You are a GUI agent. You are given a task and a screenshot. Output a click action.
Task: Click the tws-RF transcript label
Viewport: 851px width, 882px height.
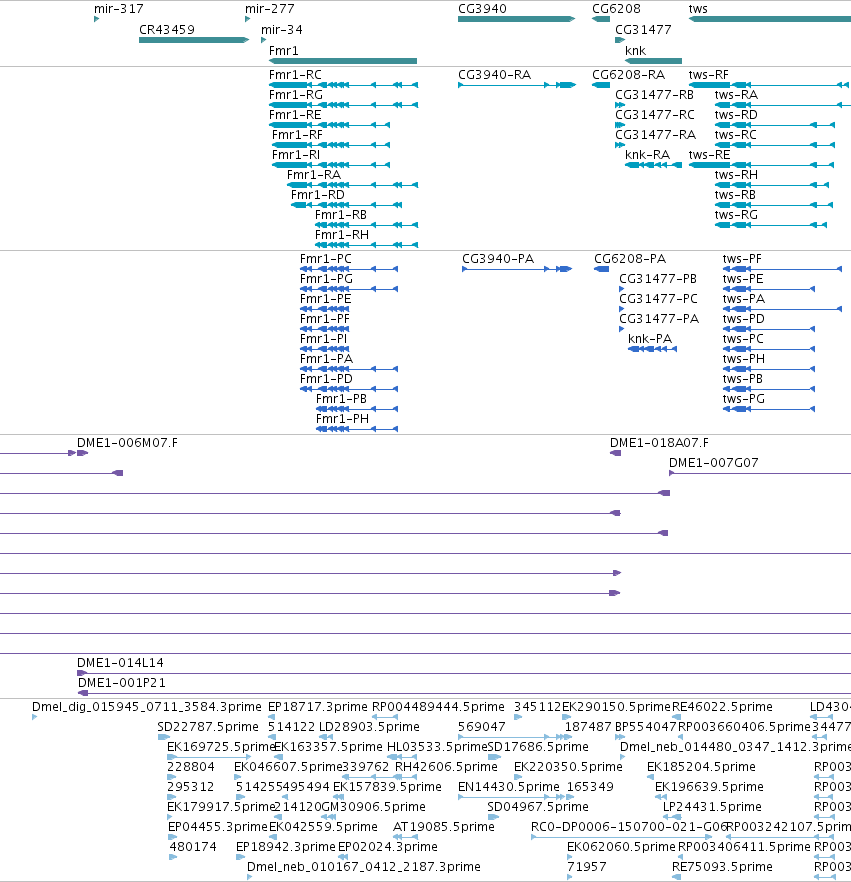(x=709, y=74)
